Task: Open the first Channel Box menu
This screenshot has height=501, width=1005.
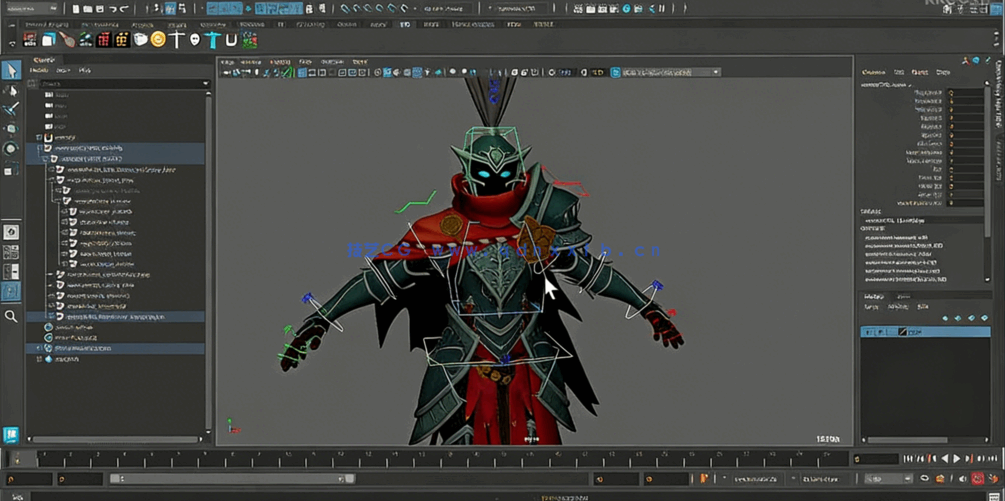Action: [873, 72]
